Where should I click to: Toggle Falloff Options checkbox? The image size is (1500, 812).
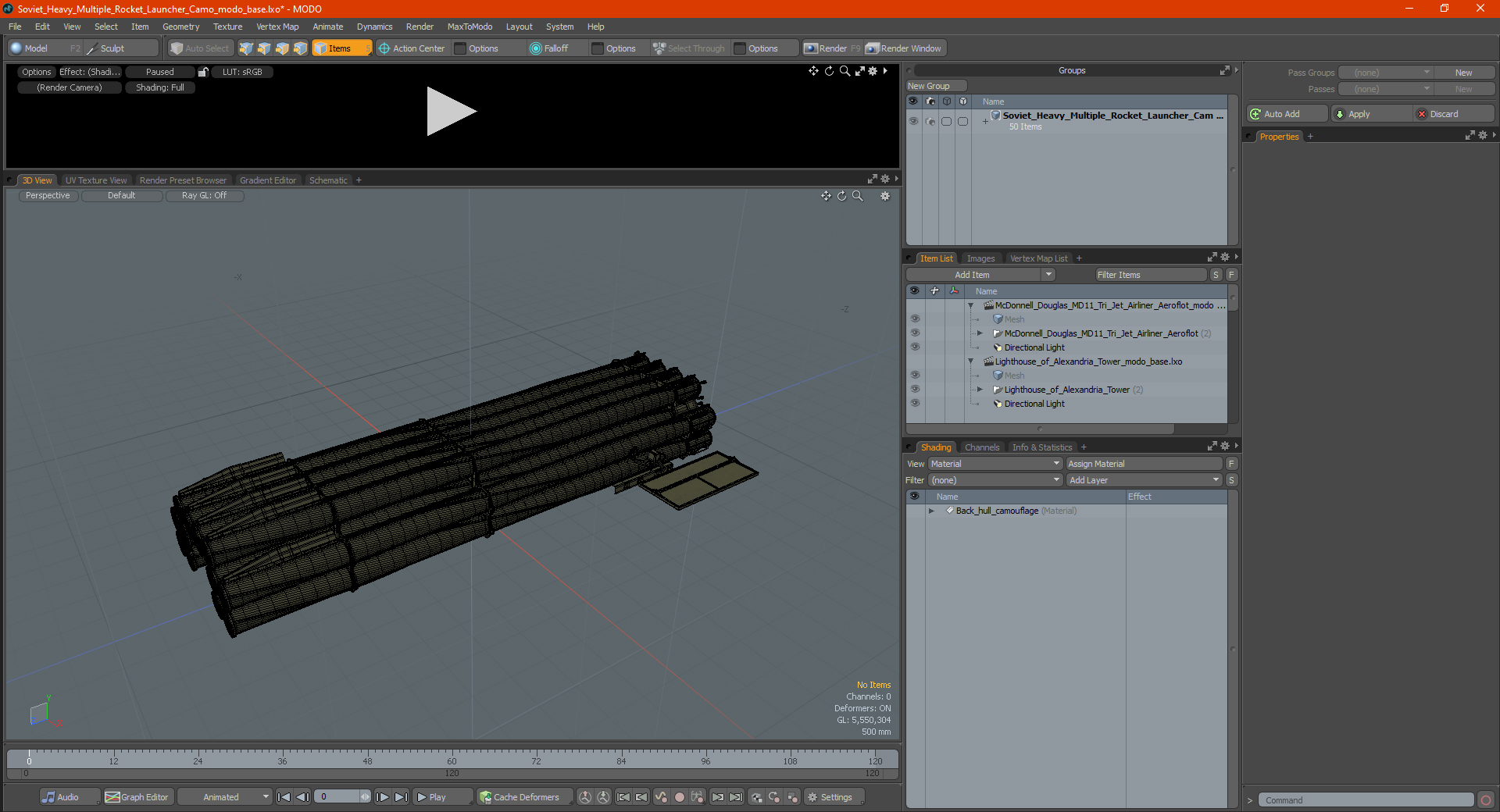598,48
